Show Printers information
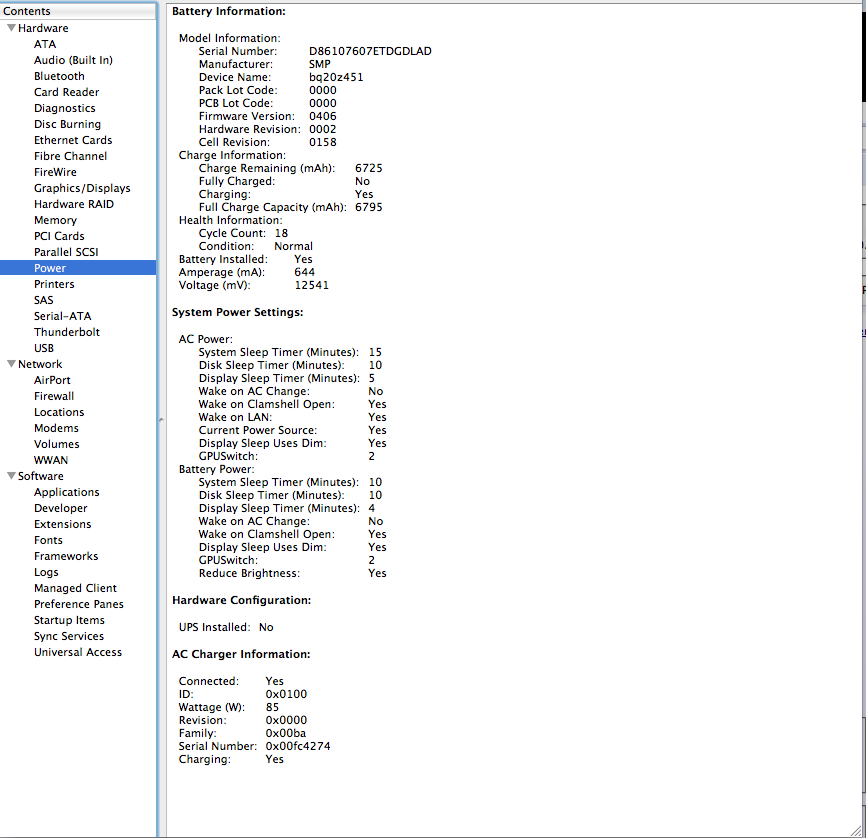This screenshot has width=866, height=838. [54, 284]
